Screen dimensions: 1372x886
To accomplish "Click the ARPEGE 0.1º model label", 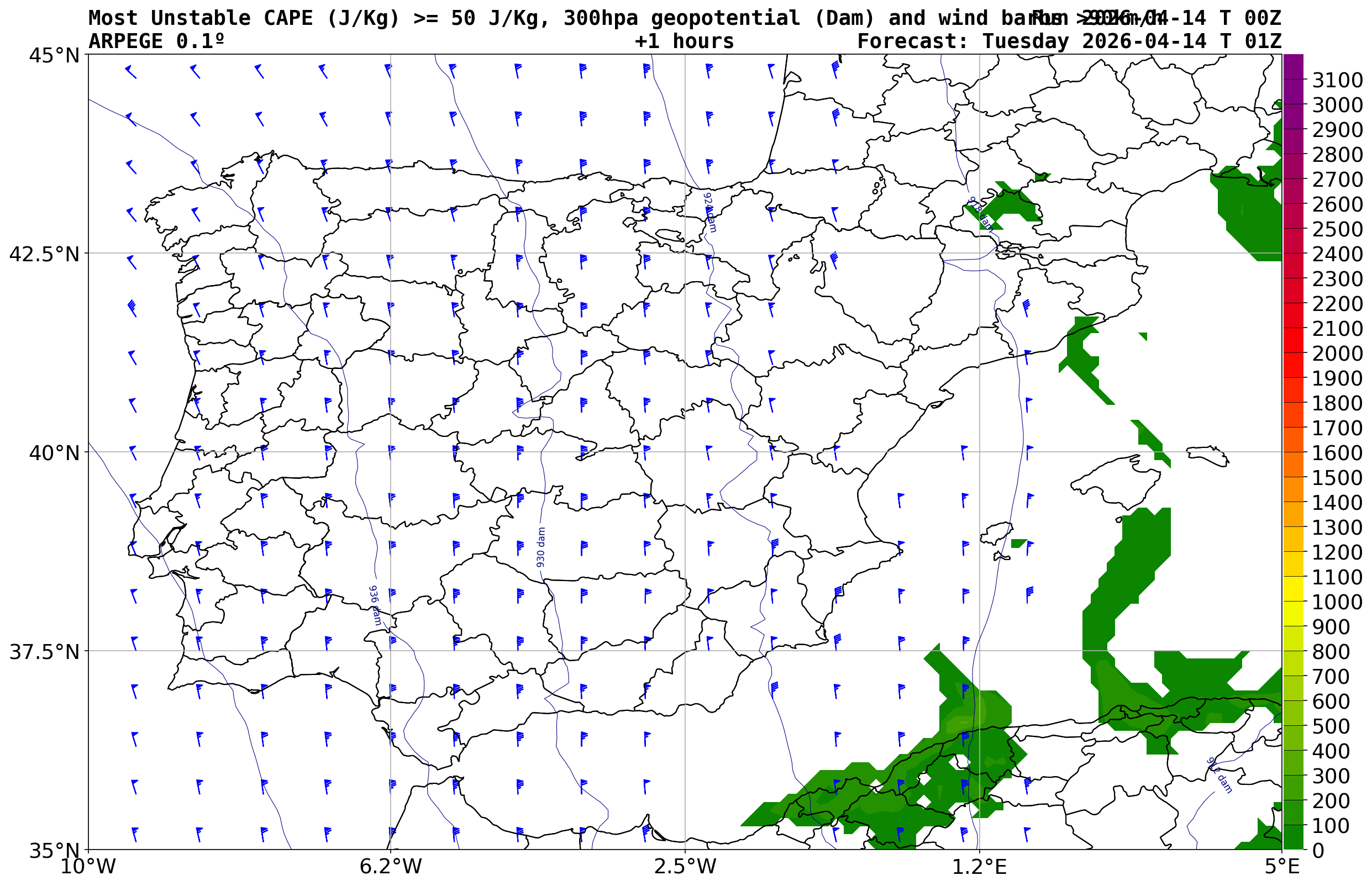I will click(x=156, y=41).
